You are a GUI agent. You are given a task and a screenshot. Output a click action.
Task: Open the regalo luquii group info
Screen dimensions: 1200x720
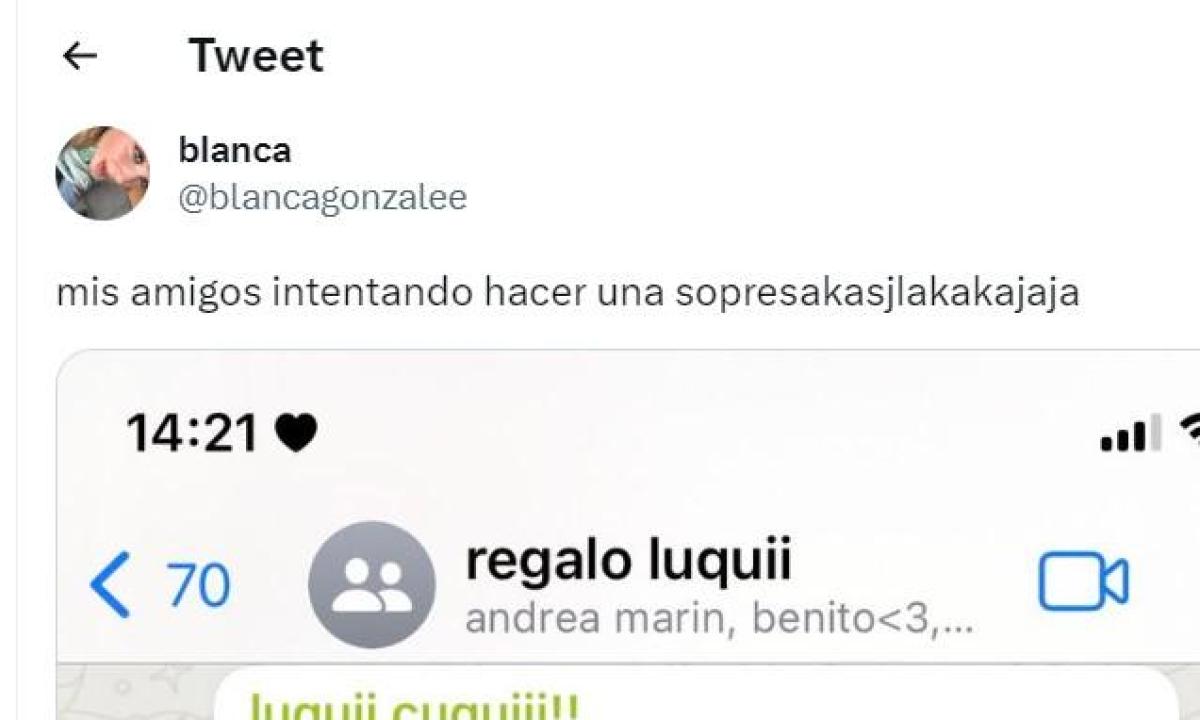[628, 562]
